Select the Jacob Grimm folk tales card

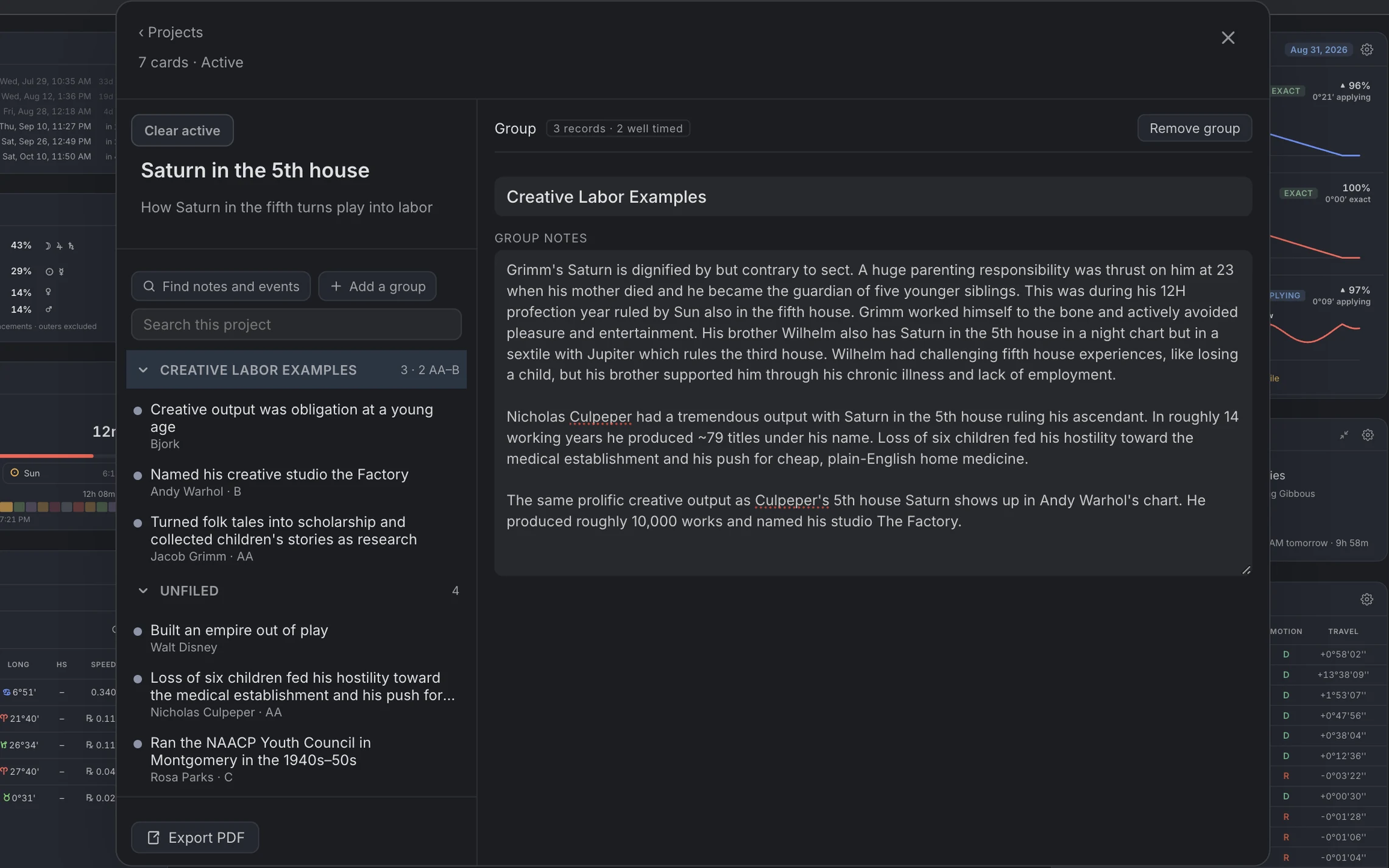coord(296,538)
